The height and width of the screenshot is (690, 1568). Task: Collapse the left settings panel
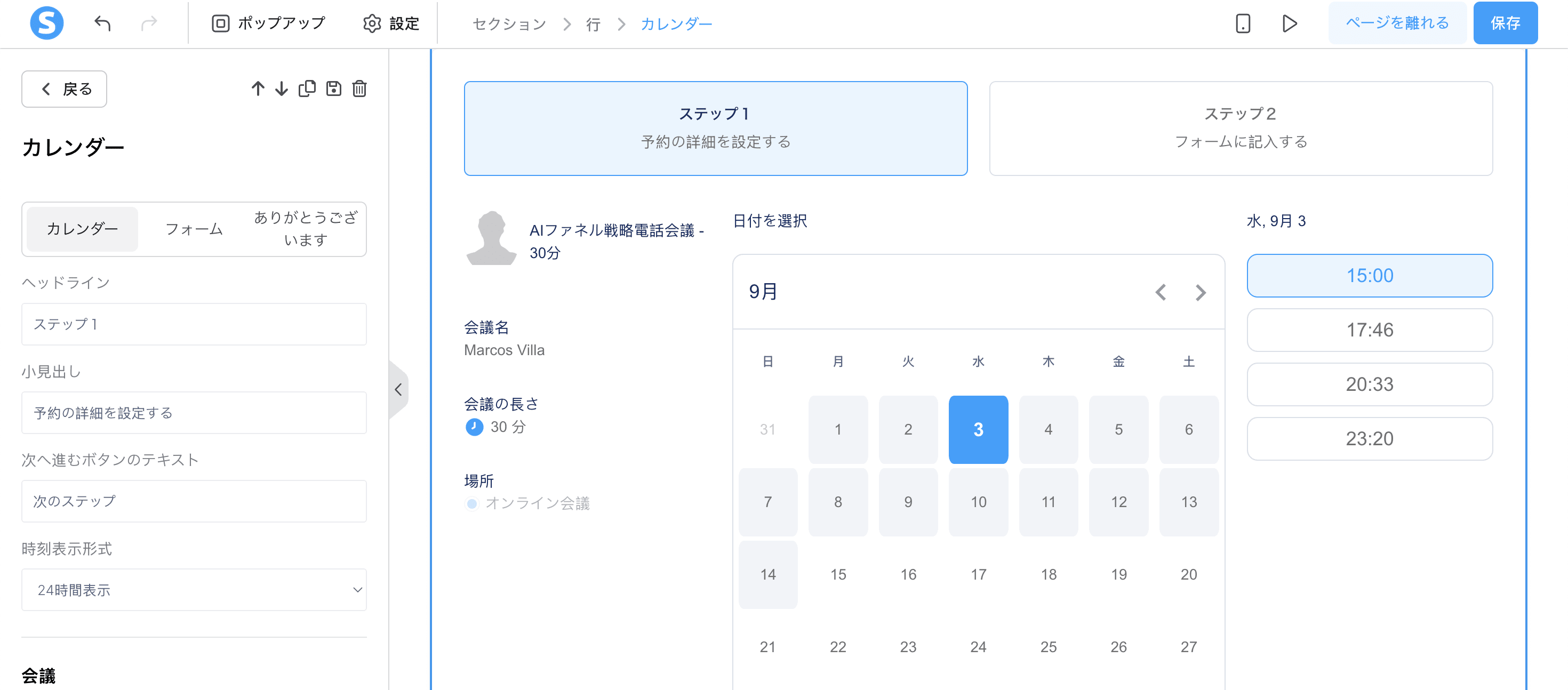(399, 389)
